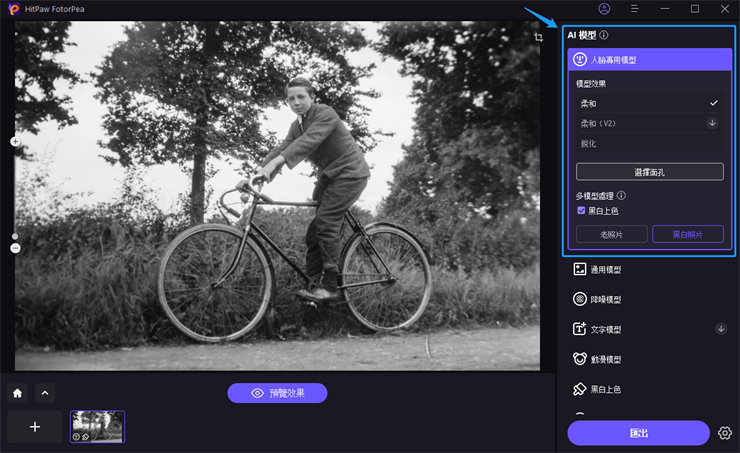Select the 降噪模型 denoise model icon
Screen dimensions: 740x453
tap(579, 299)
